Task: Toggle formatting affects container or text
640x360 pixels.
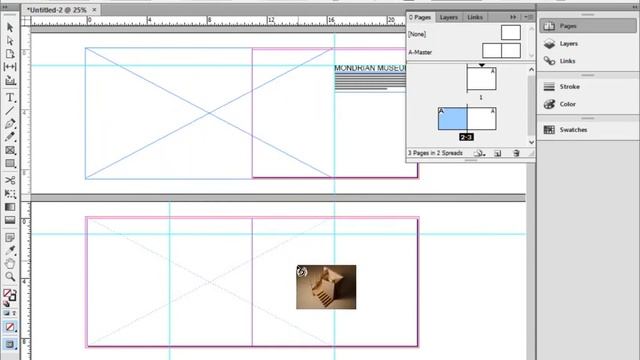Action: pyautogui.click(x=10, y=313)
